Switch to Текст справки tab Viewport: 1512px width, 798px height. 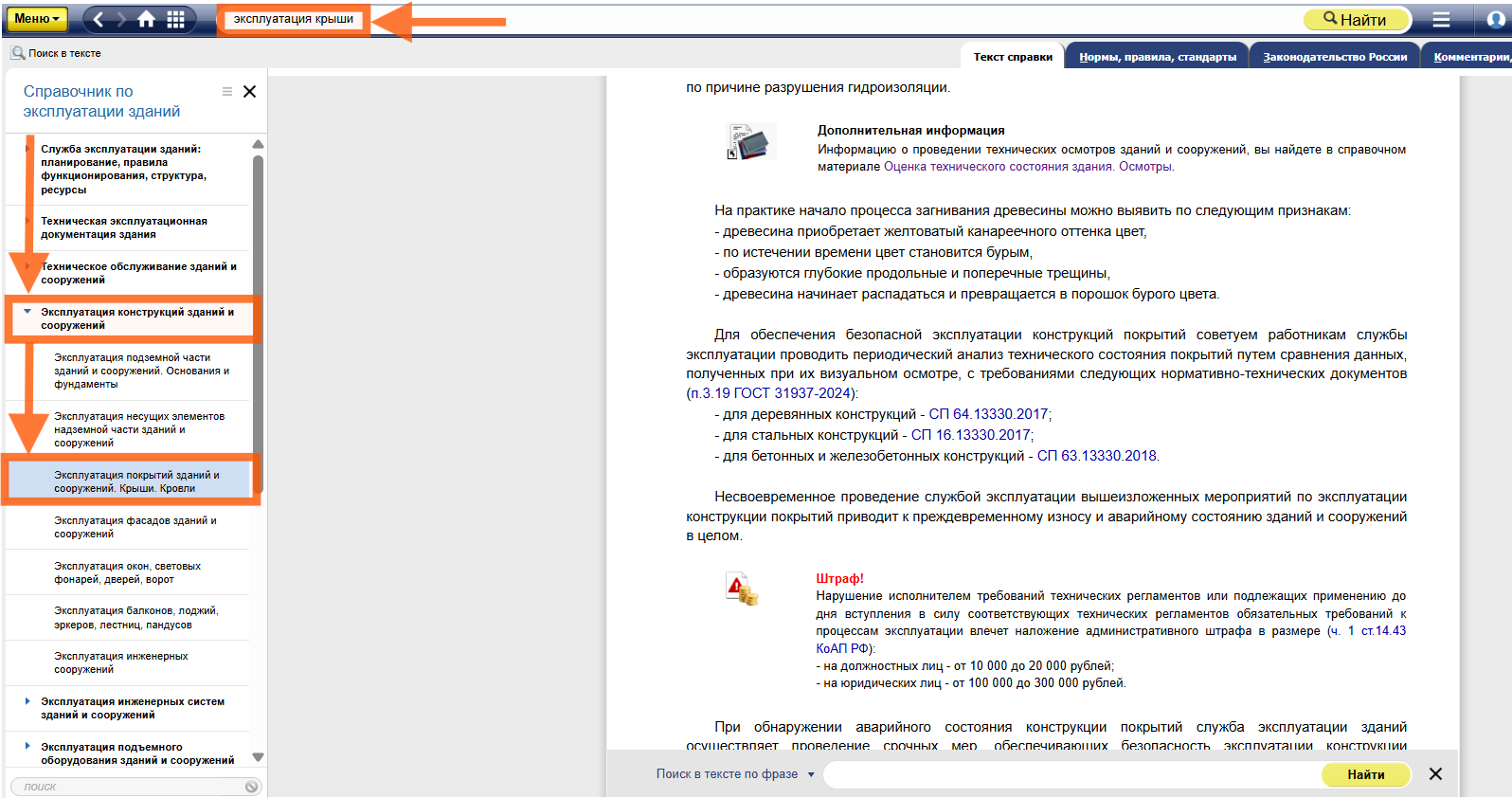point(1013,57)
